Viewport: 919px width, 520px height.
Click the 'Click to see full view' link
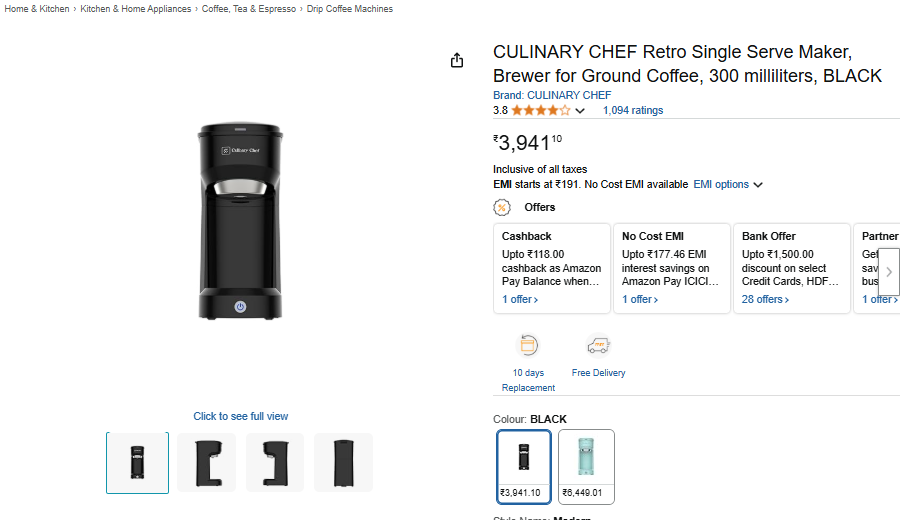pyautogui.click(x=240, y=416)
